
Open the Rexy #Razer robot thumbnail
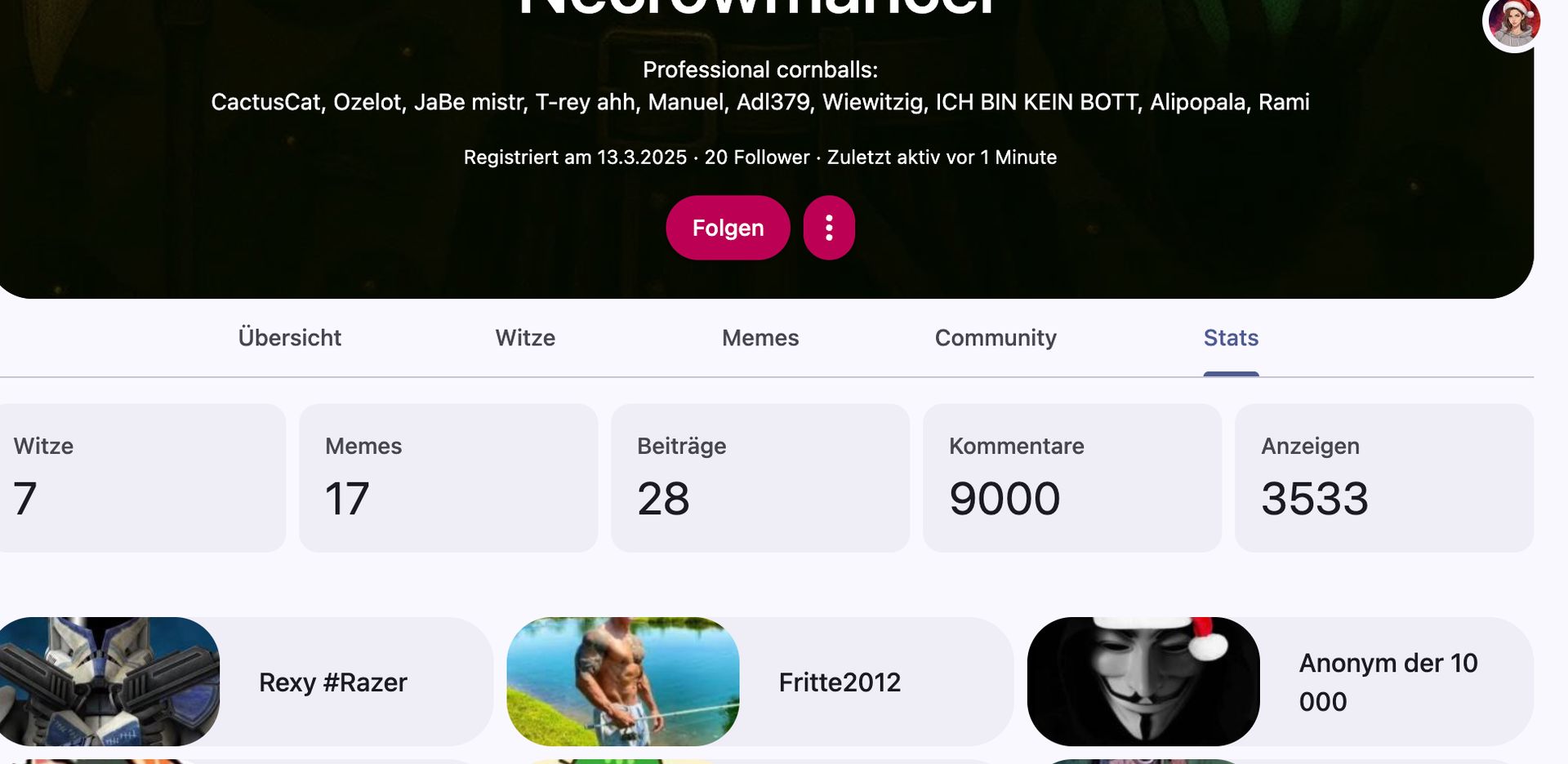click(109, 682)
